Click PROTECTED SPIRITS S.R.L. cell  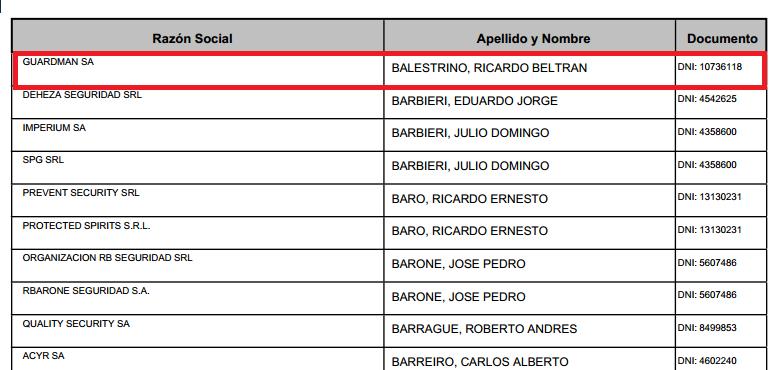pyautogui.click(x=86, y=226)
